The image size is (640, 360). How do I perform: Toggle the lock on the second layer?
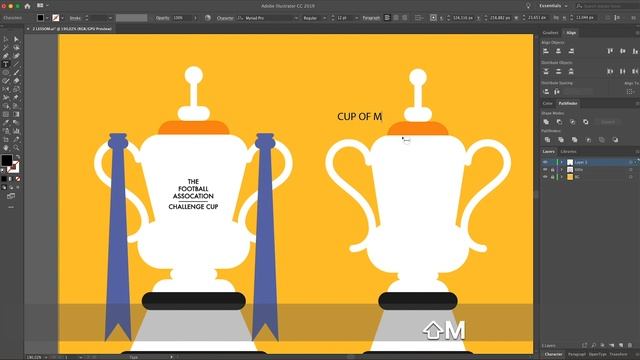point(552,170)
